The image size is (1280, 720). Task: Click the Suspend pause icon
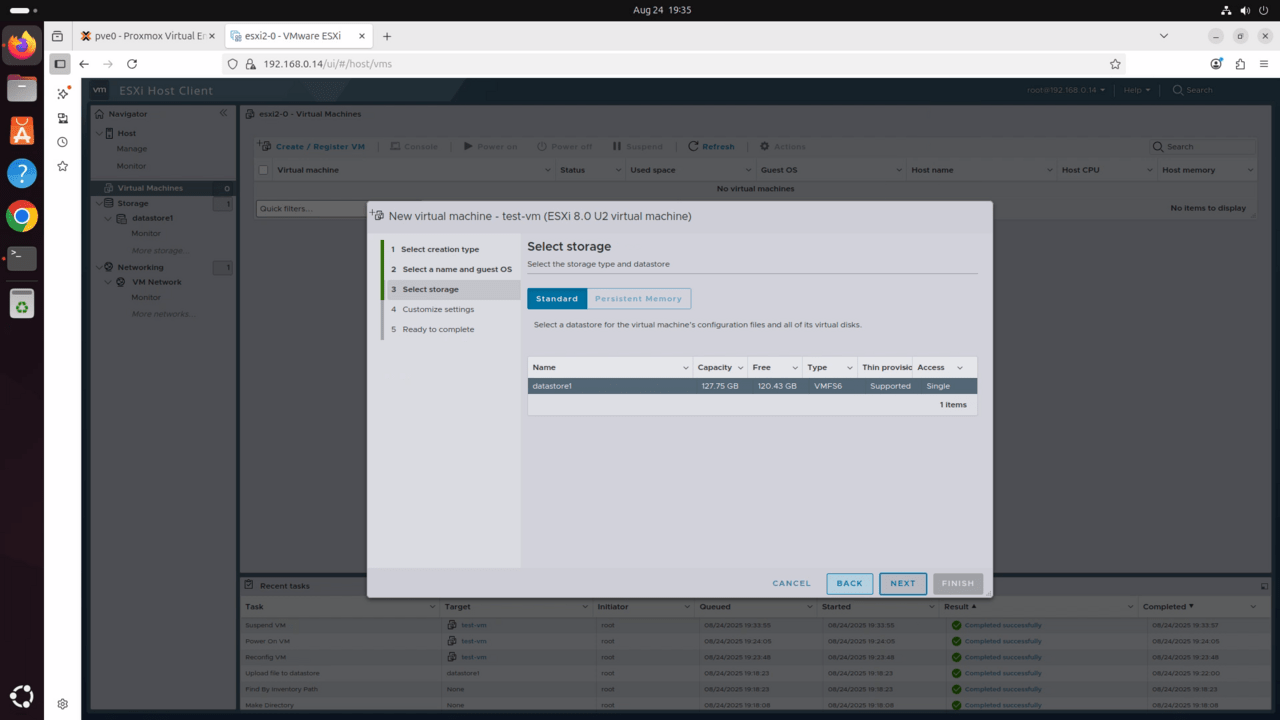(617, 146)
